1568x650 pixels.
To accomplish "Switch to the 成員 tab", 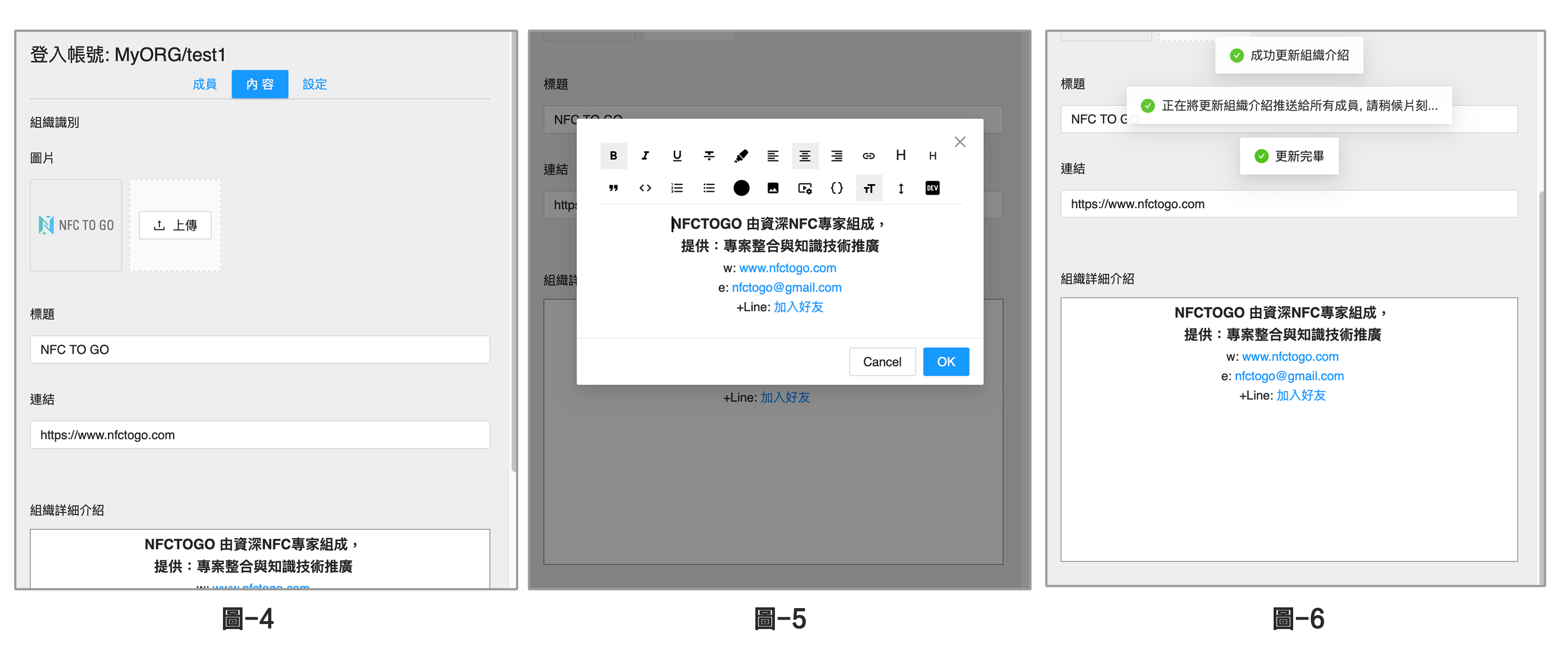I will tap(204, 84).
